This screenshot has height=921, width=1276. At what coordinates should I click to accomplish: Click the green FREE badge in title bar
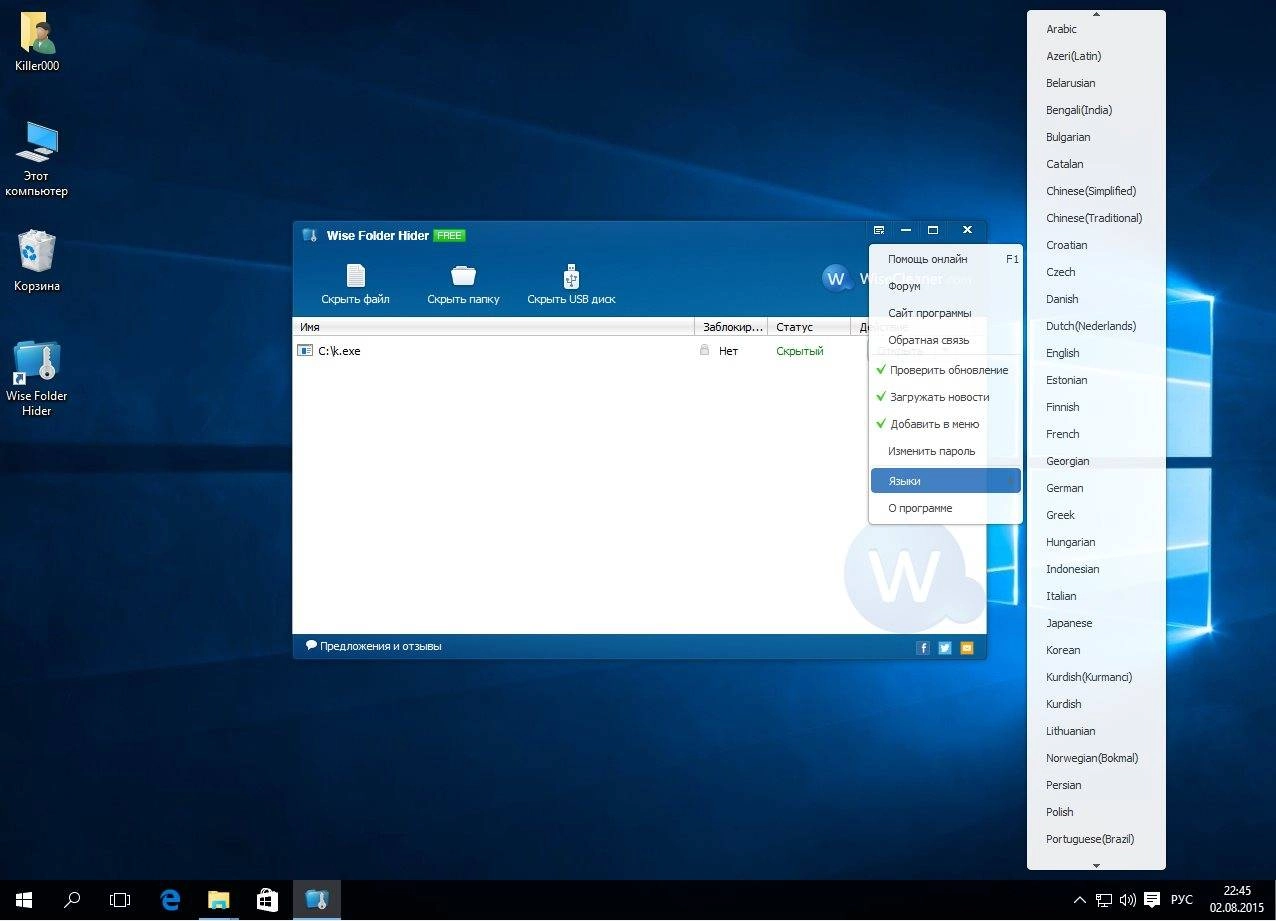coord(449,236)
